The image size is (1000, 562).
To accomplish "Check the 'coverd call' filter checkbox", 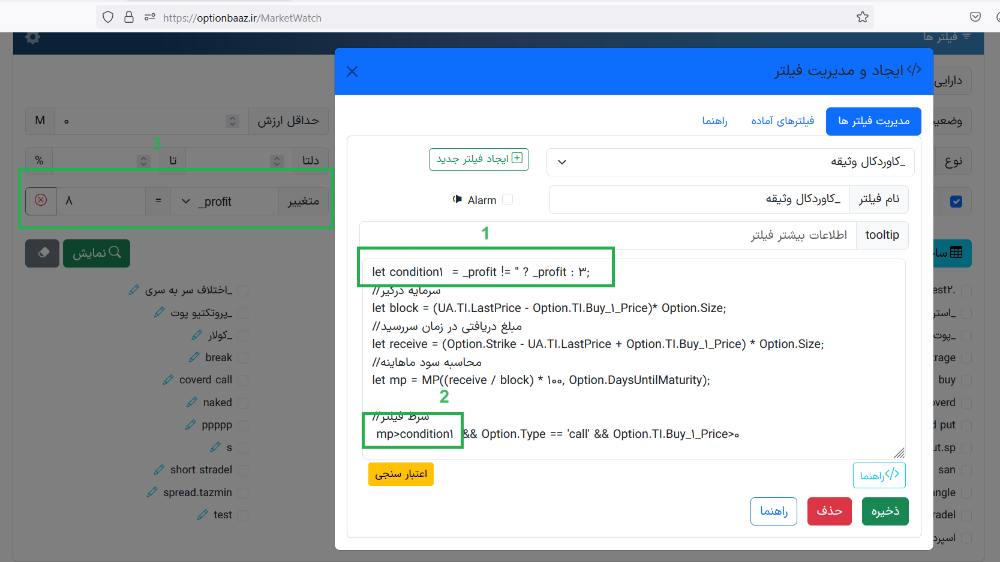I will click(243, 380).
